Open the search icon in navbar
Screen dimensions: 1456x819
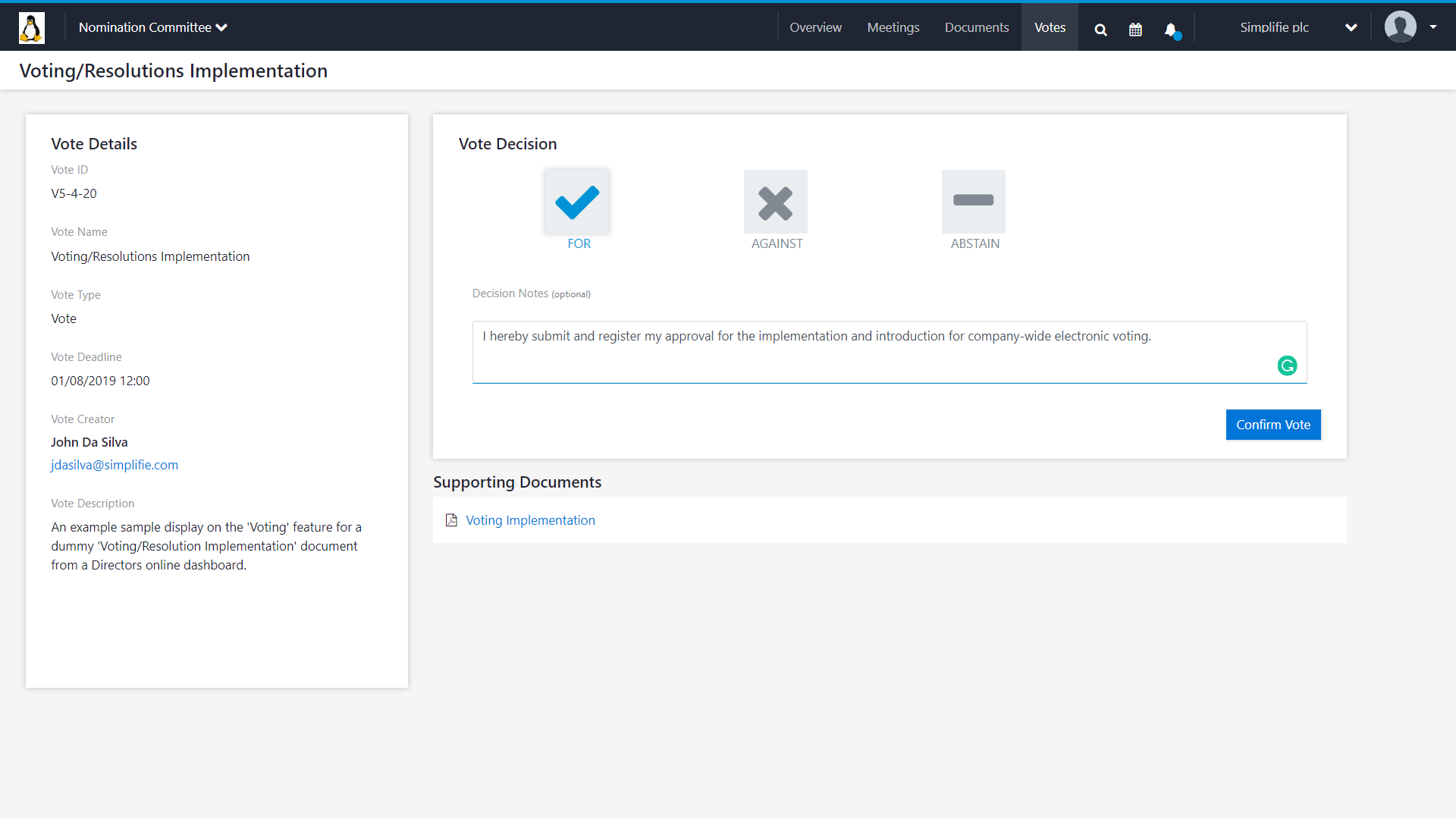click(x=1101, y=30)
